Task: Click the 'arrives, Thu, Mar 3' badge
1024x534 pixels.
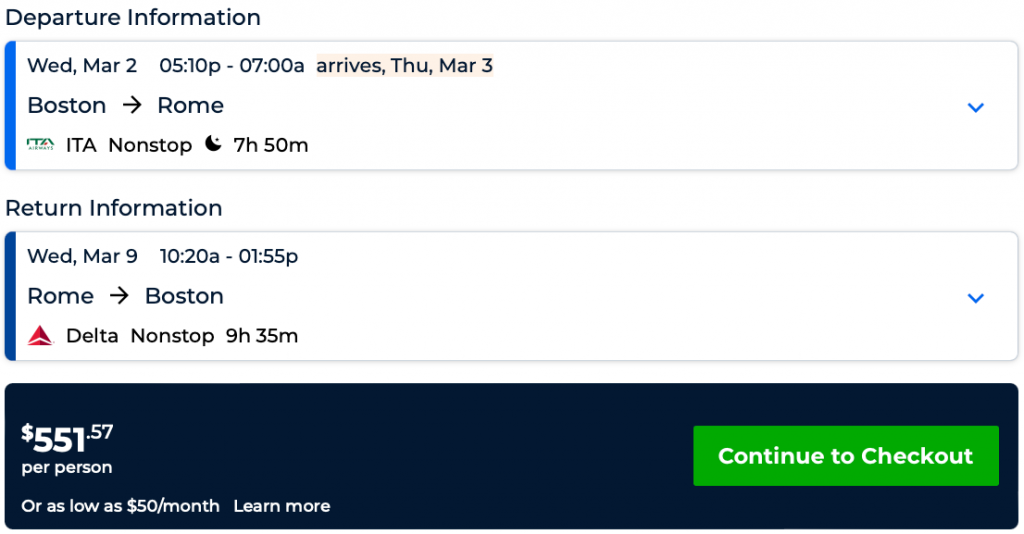Action: pos(404,66)
